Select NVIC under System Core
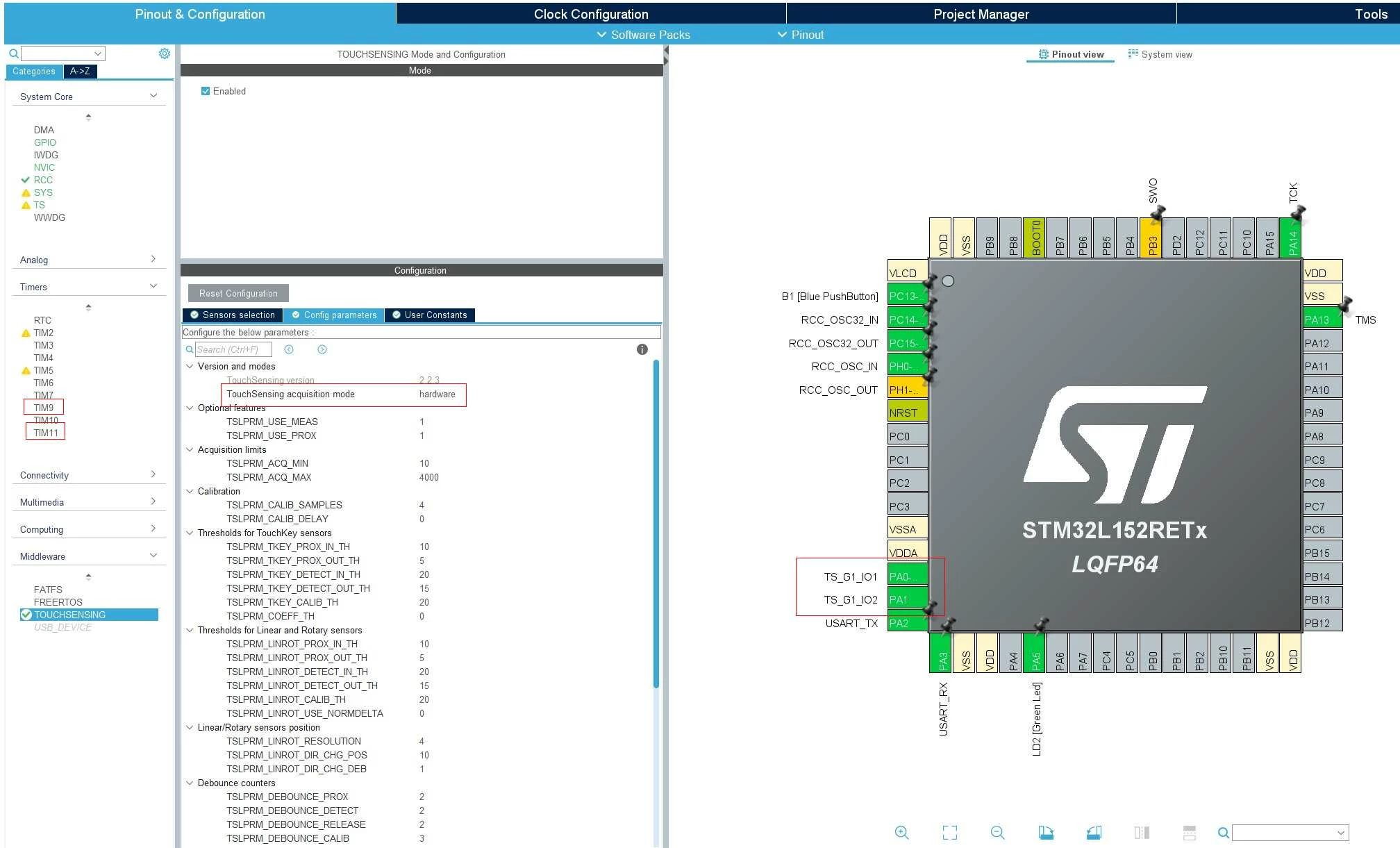1400x848 pixels. (x=44, y=167)
